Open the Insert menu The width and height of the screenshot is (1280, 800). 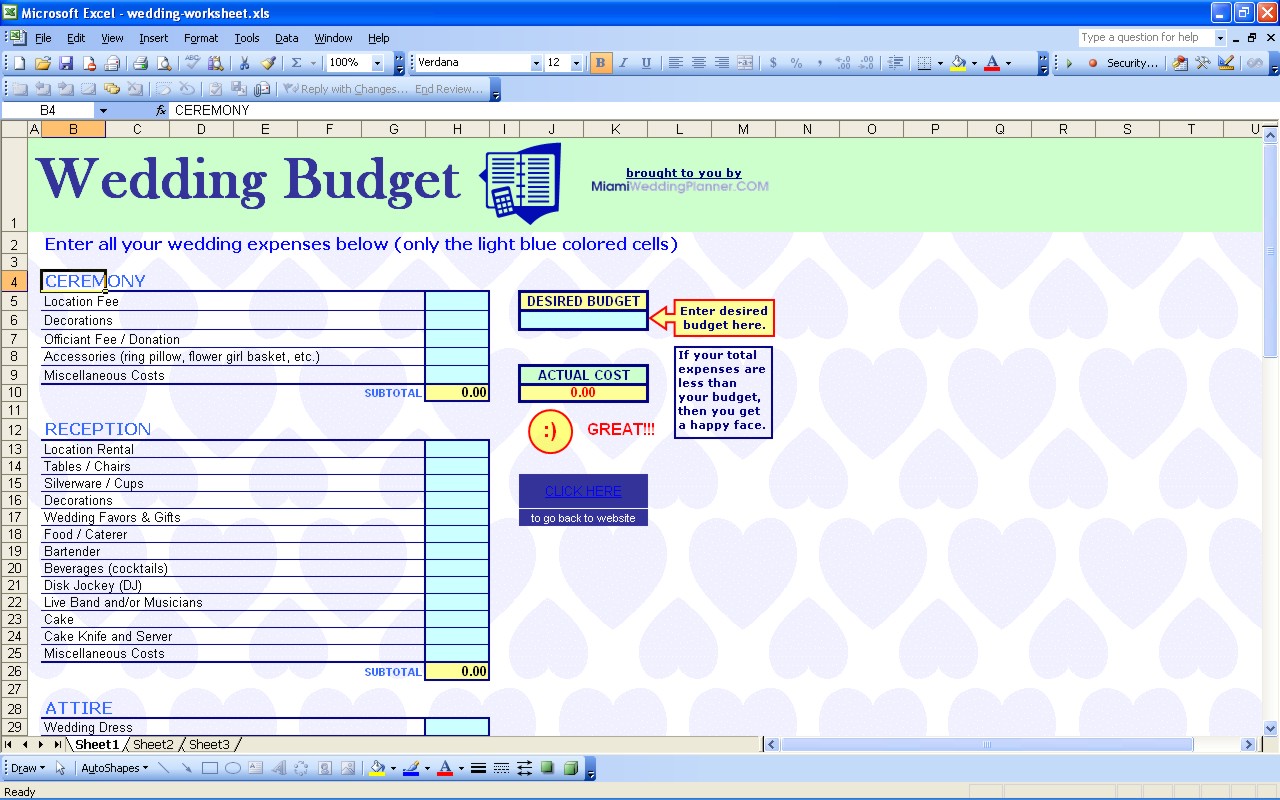click(153, 38)
